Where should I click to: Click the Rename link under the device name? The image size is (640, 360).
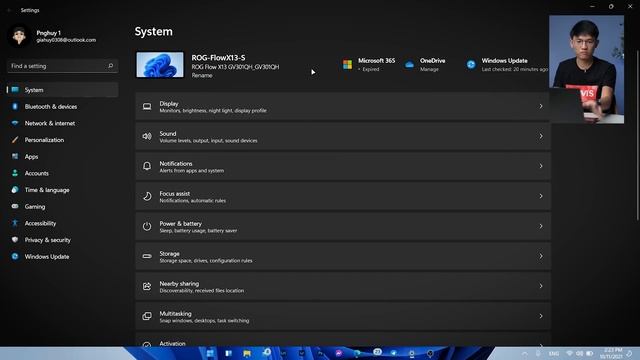click(202, 76)
